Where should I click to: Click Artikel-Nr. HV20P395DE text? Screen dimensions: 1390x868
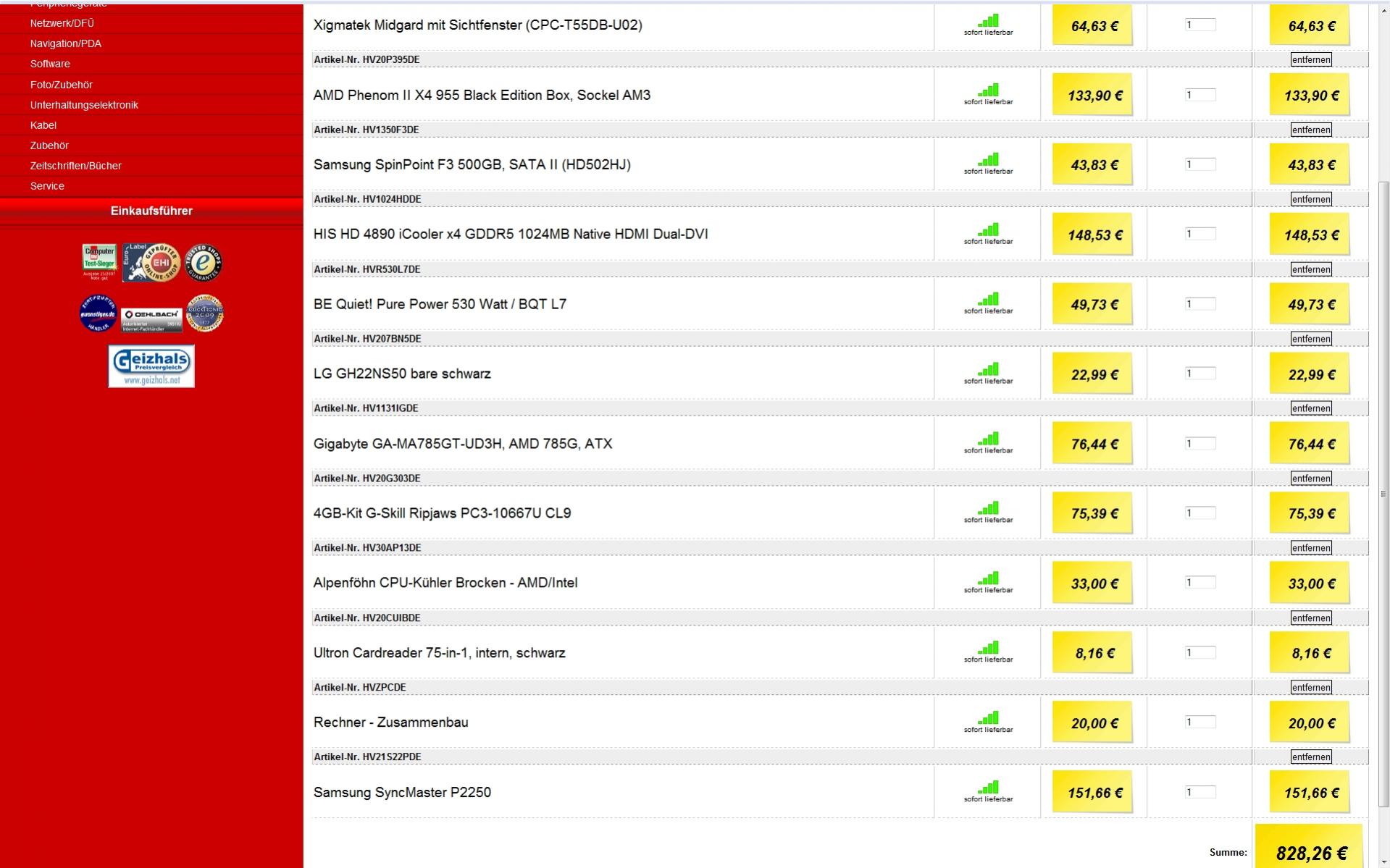(x=367, y=59)
